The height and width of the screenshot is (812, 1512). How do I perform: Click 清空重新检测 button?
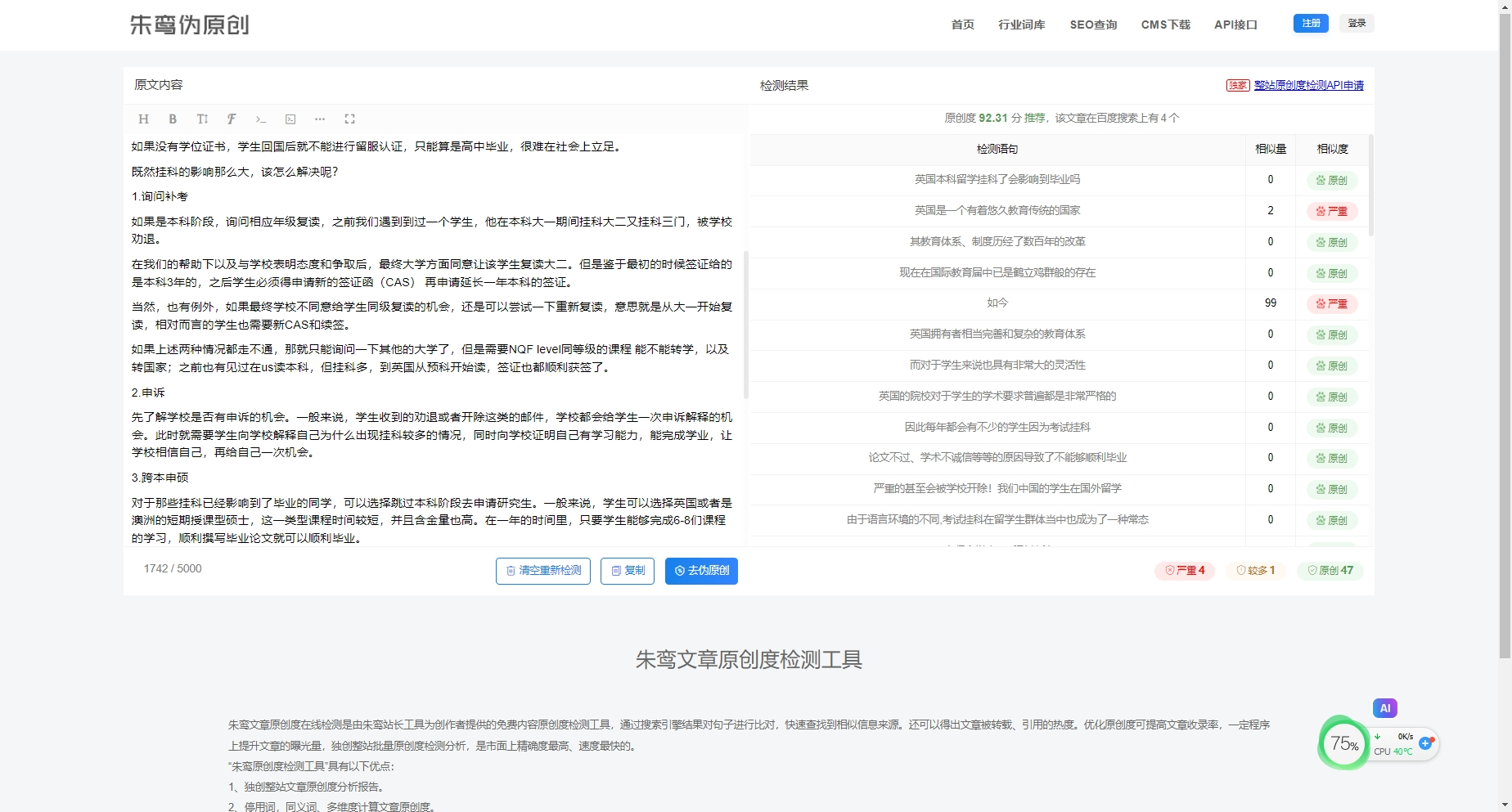click(x=543, y=571)
